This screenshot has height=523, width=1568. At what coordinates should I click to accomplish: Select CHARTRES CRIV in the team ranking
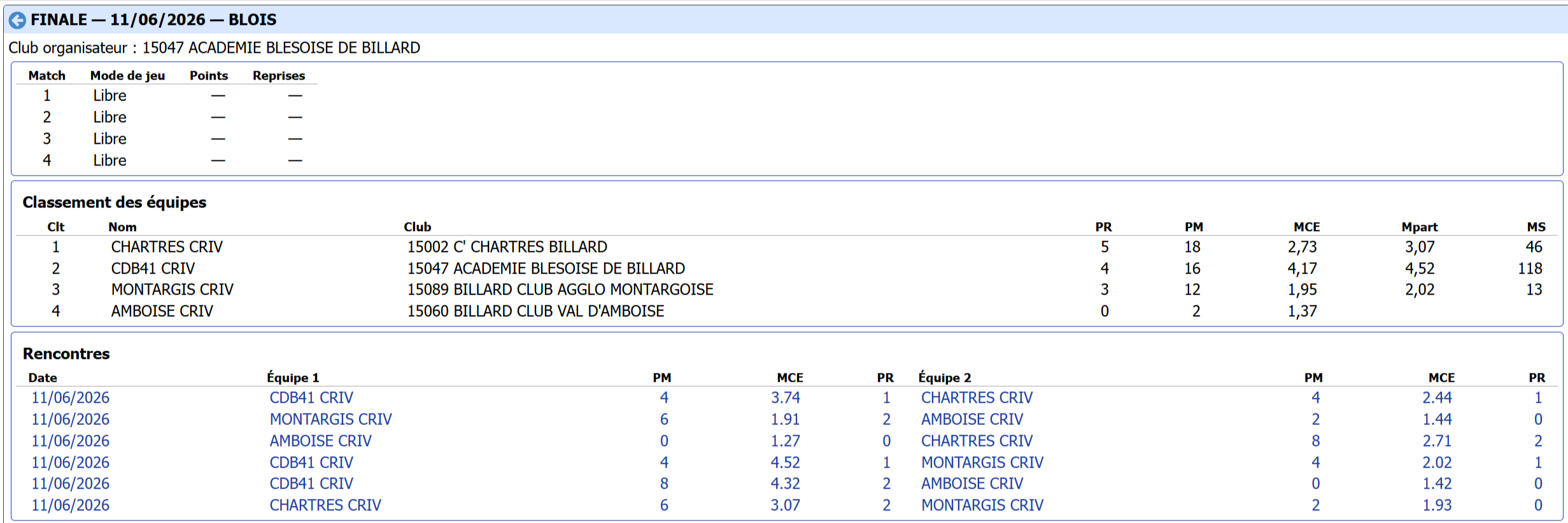tap(167, 247)
